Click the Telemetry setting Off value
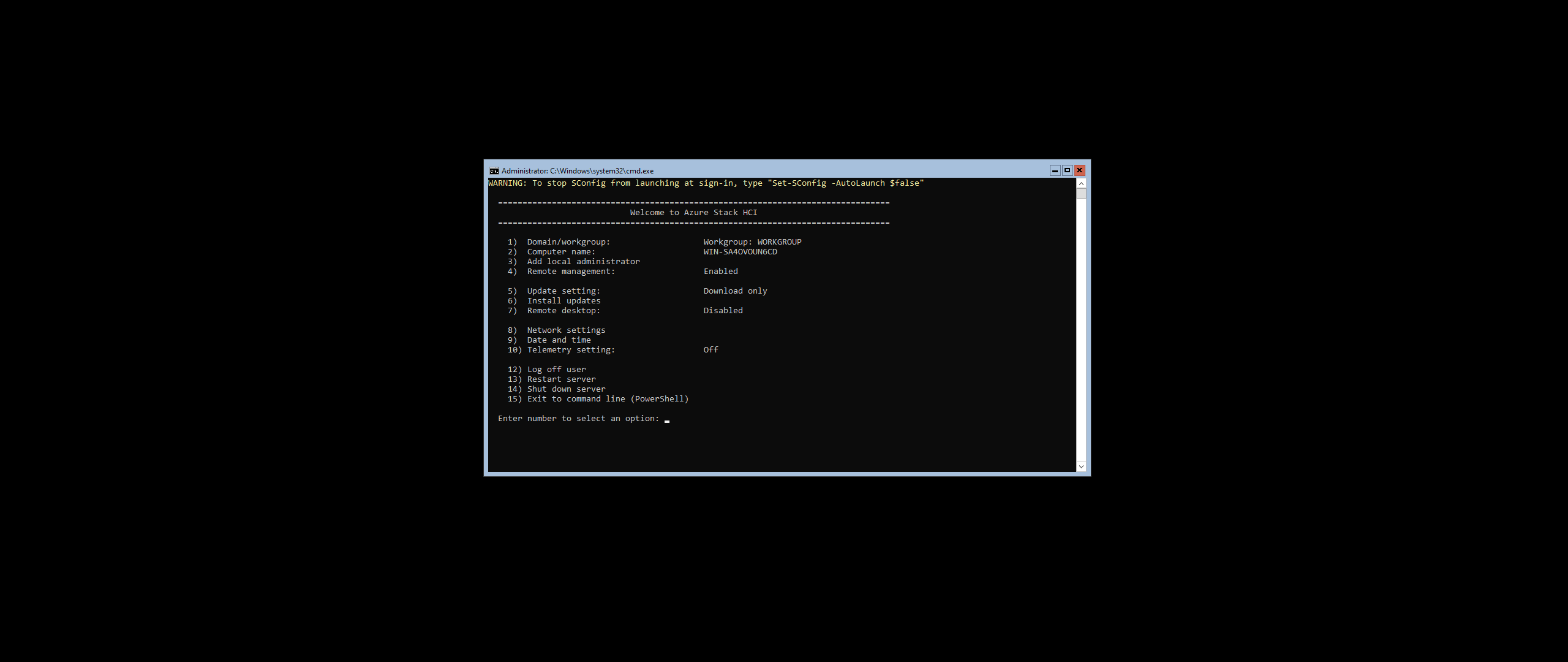This screenshot has width=1568, height=662. pyautogui.click(x=710, y=350)
